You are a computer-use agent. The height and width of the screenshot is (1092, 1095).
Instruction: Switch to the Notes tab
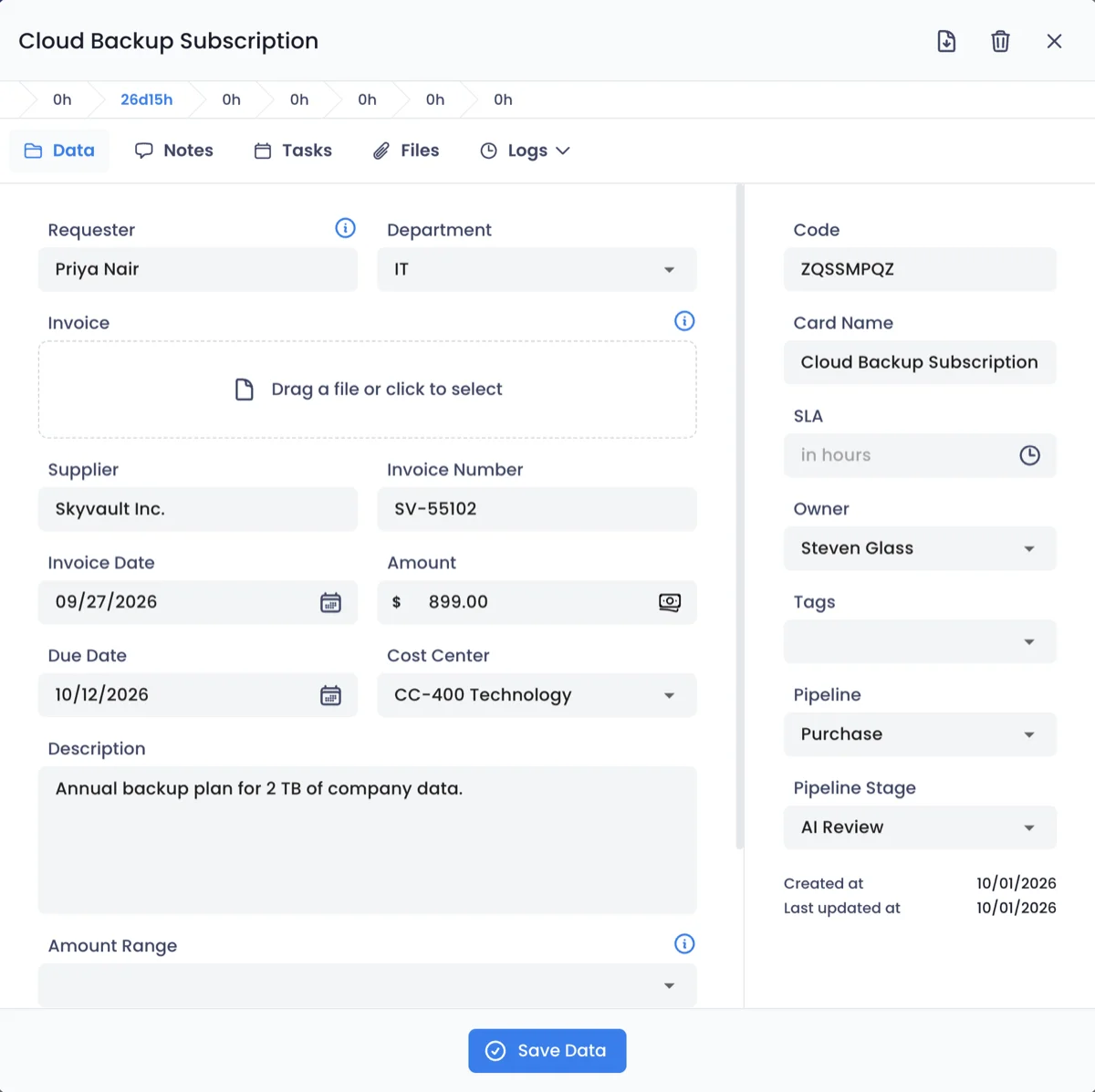pos(174,151)
